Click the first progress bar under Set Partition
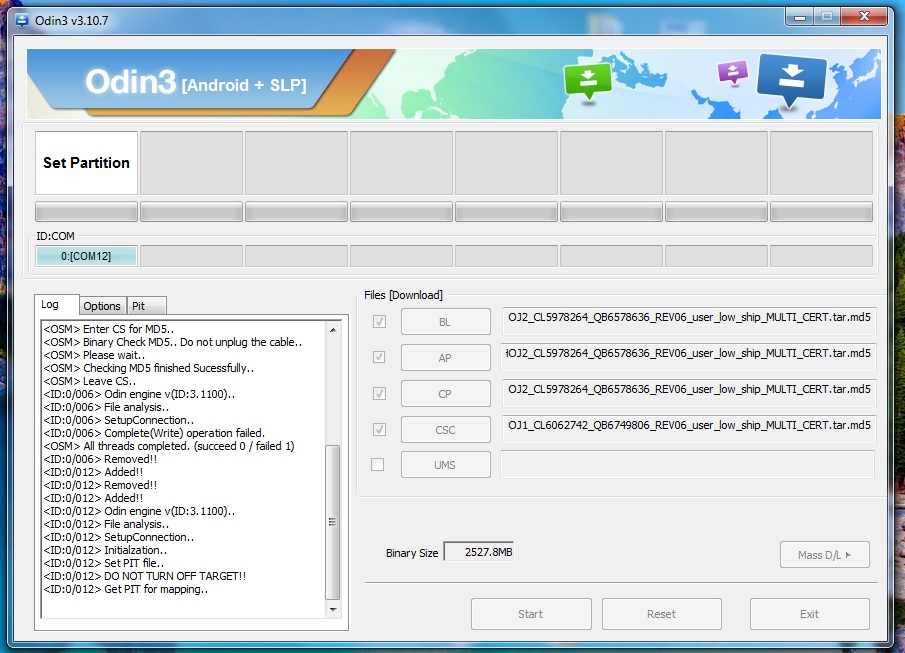This screenshot has height=653, width=905. coord(86,211)
